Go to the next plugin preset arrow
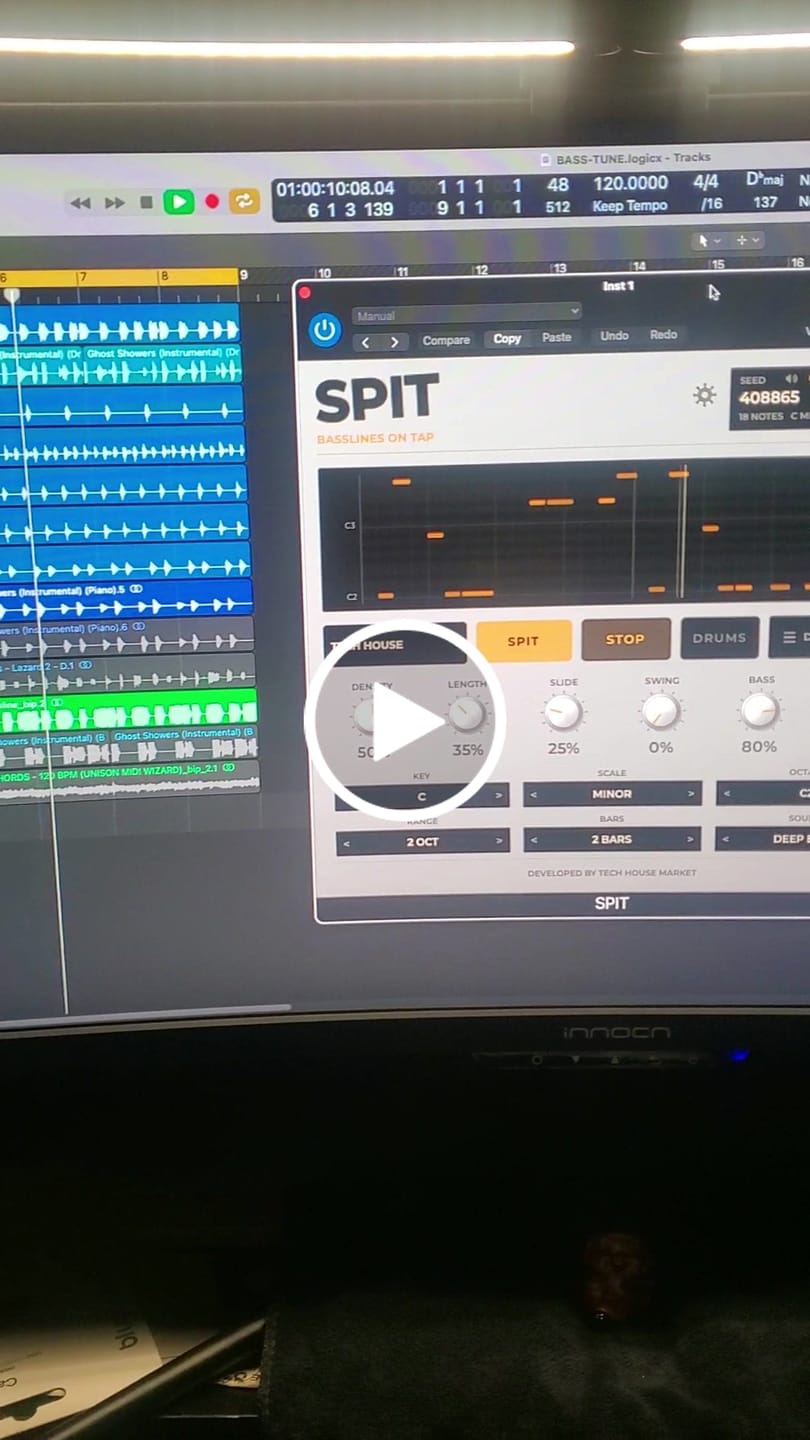 coord(395,342)
